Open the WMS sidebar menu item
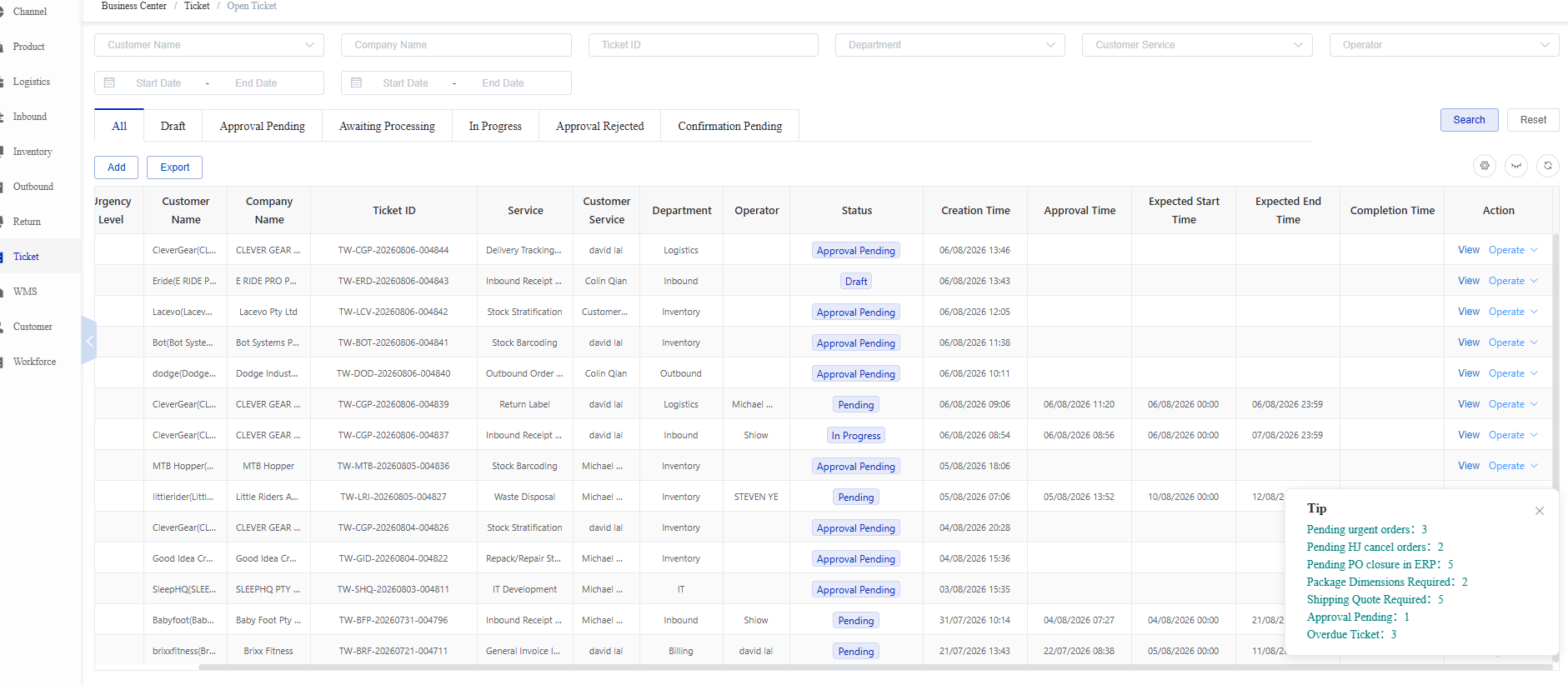This screenshot has height=685, width=1568. pyautogui.click(x=25, y=292)
